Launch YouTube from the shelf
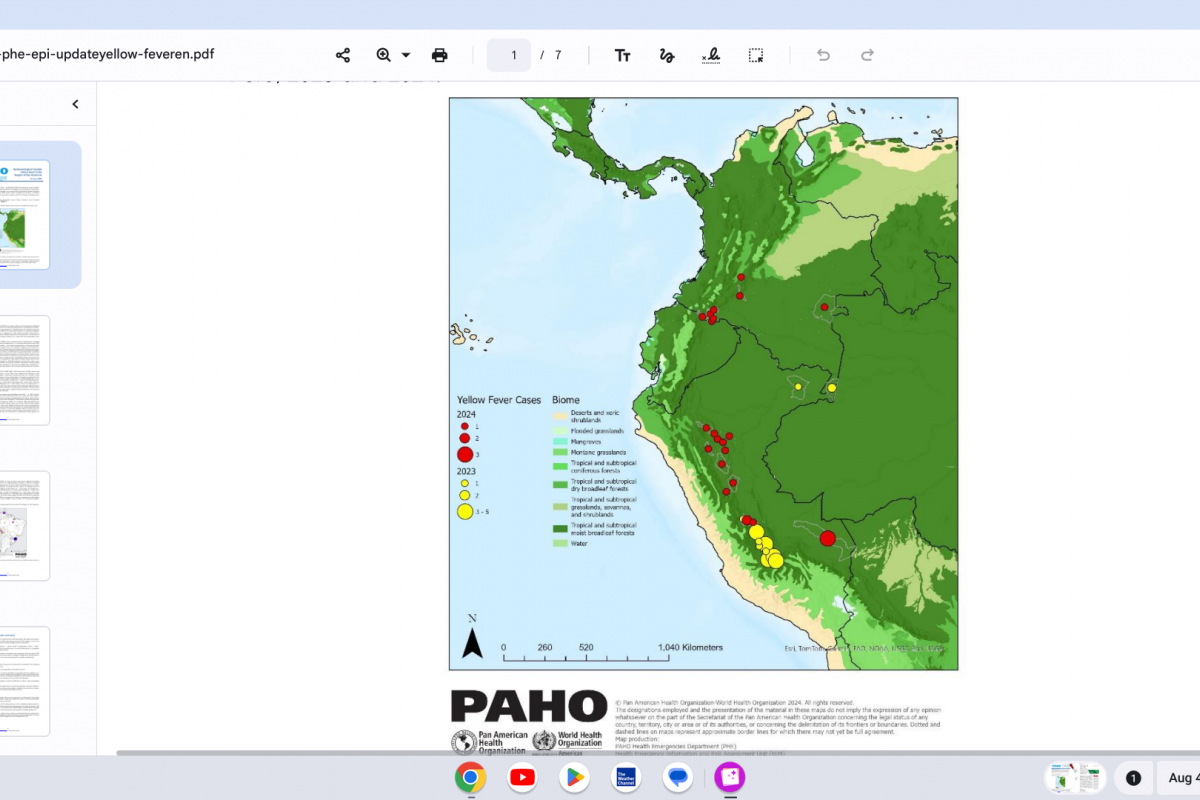 click(x=522, y=777)
